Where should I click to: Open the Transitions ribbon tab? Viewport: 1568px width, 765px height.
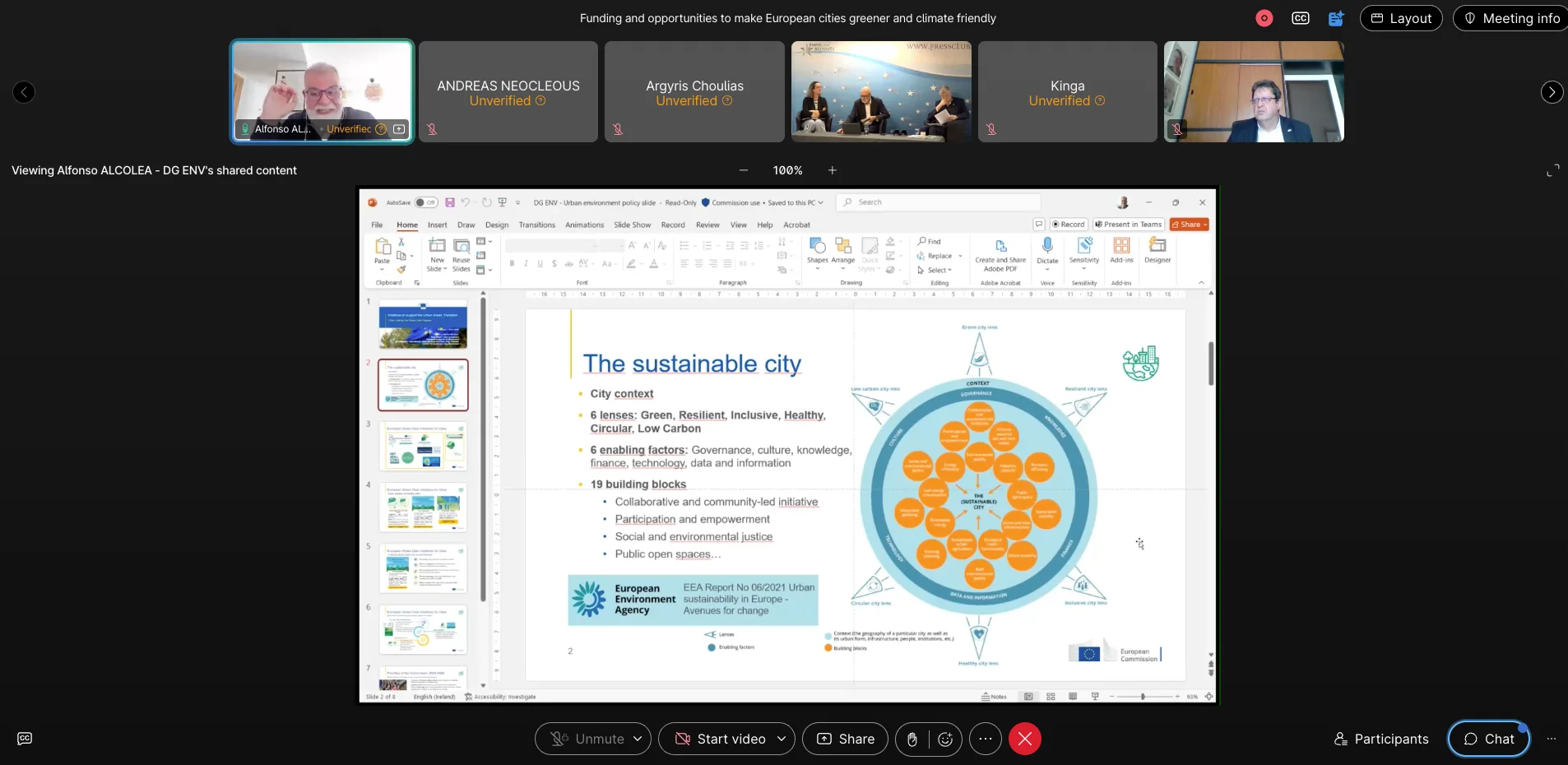click(x=537, y=225)
